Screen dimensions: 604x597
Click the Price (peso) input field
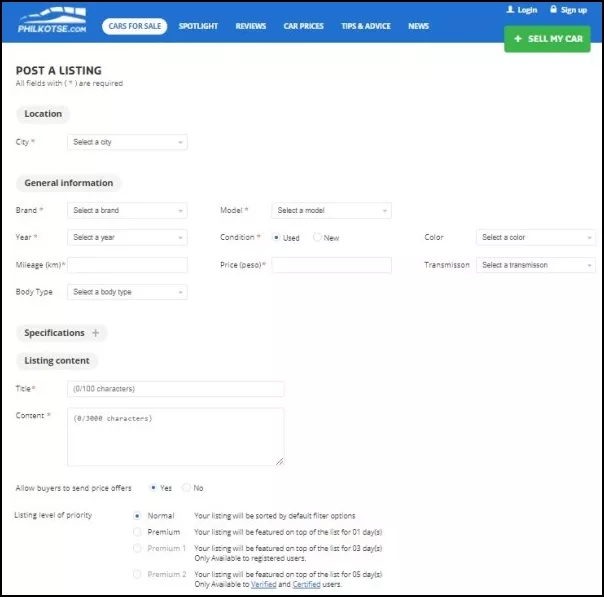(x=331, y=265)
